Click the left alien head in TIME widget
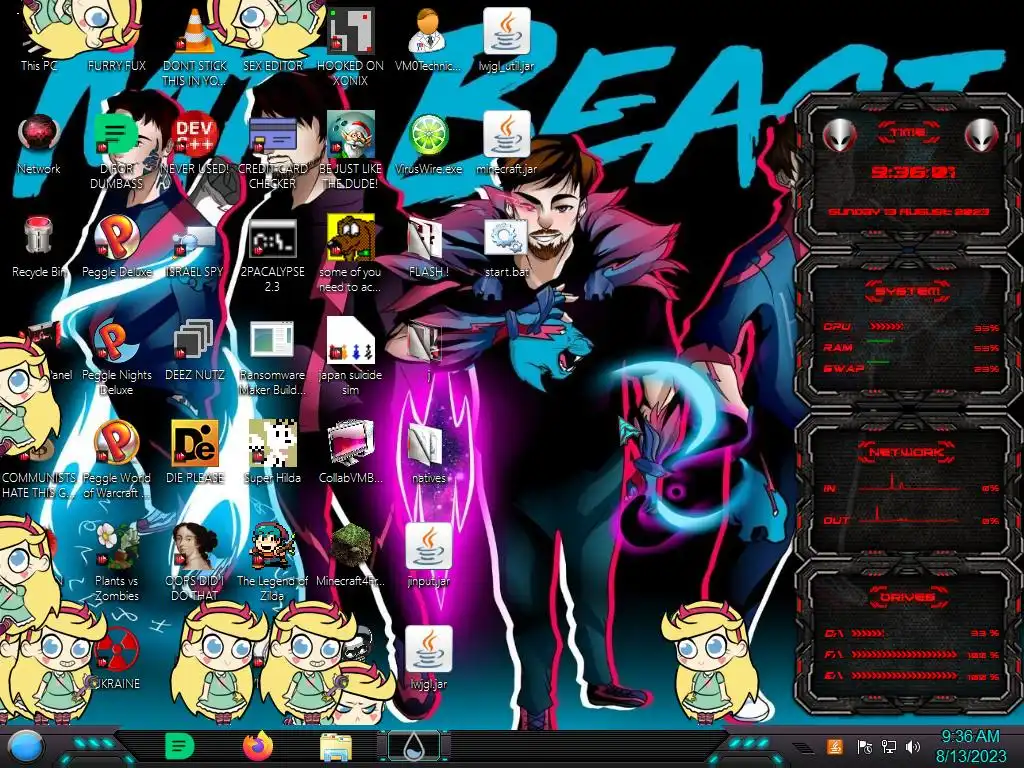The width and height of the screenshot is (1024, 768). click(x=838, y=136)
